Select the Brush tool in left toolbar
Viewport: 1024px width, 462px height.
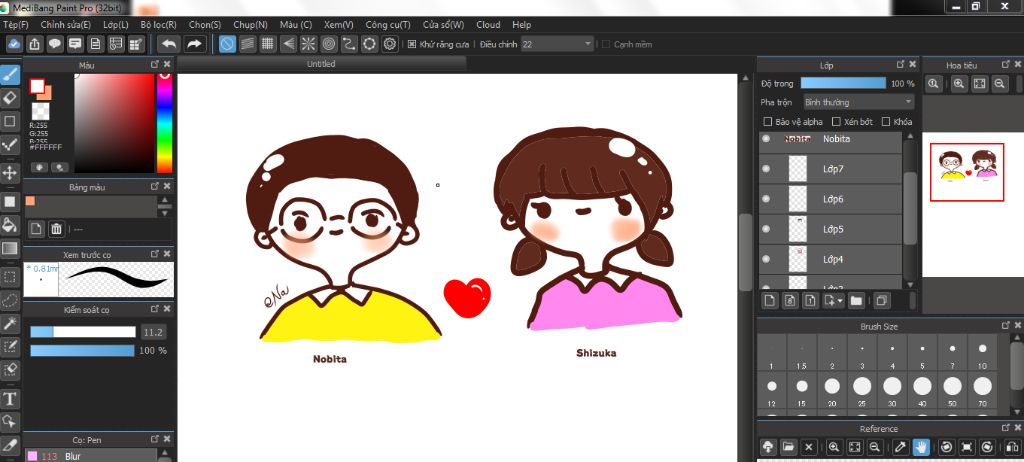(x=10, y=75)
